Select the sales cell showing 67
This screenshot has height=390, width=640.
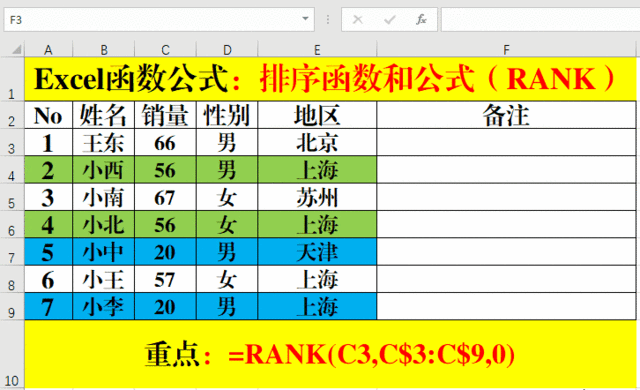click(165, 197)
